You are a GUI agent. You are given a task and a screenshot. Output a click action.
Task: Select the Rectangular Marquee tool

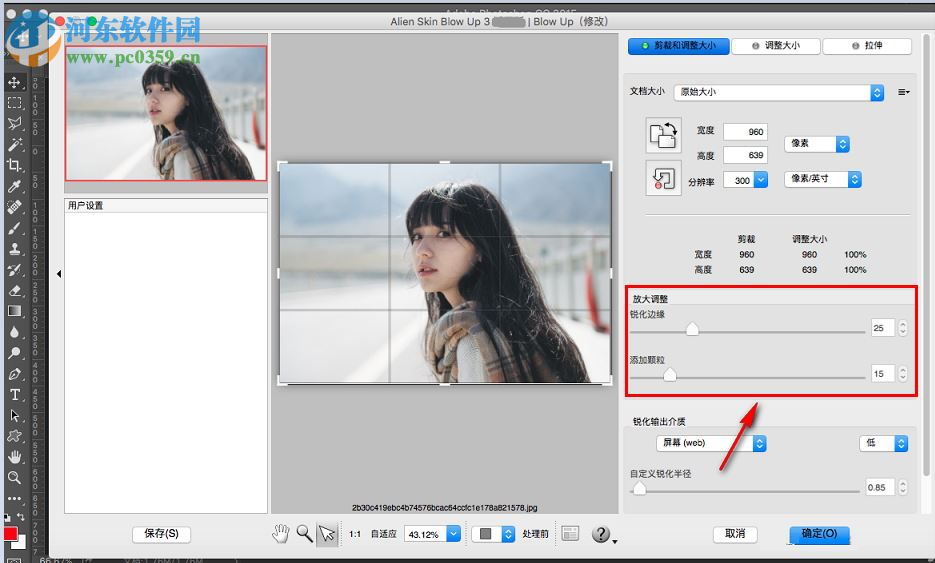[14, 103]
